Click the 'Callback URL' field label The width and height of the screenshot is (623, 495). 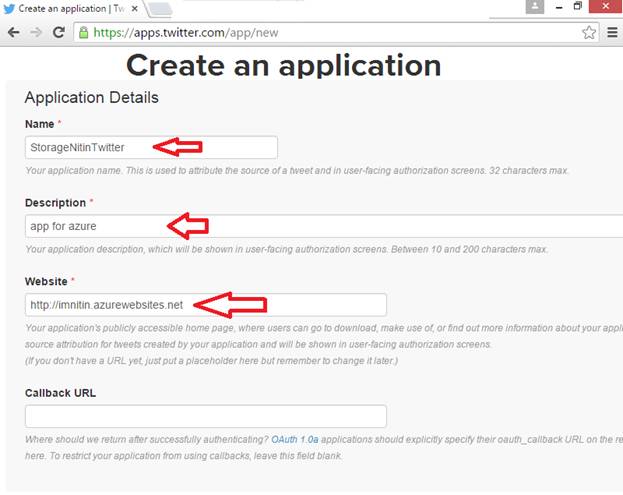[60, 393]
